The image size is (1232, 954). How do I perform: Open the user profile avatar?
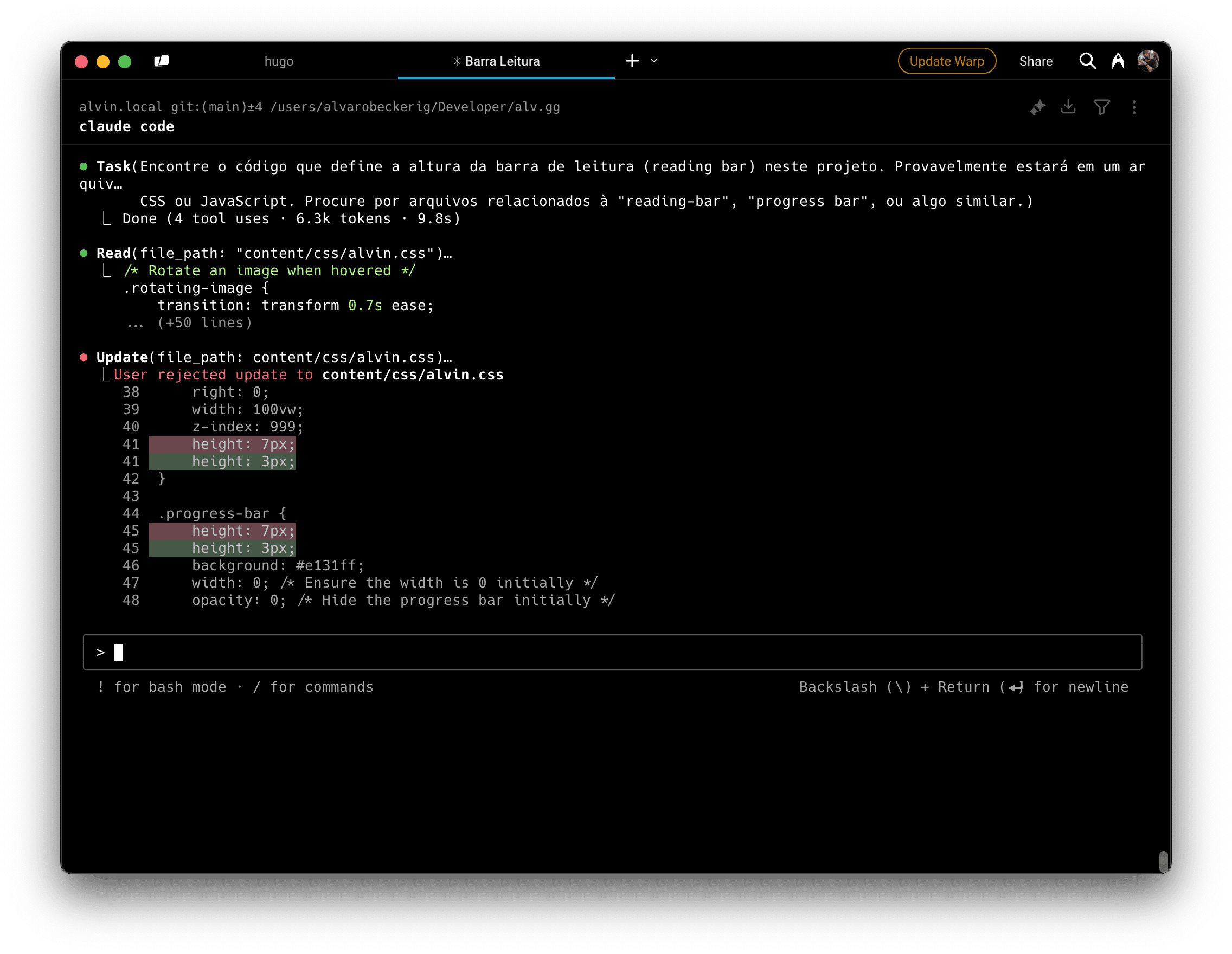coord(1148,61)
